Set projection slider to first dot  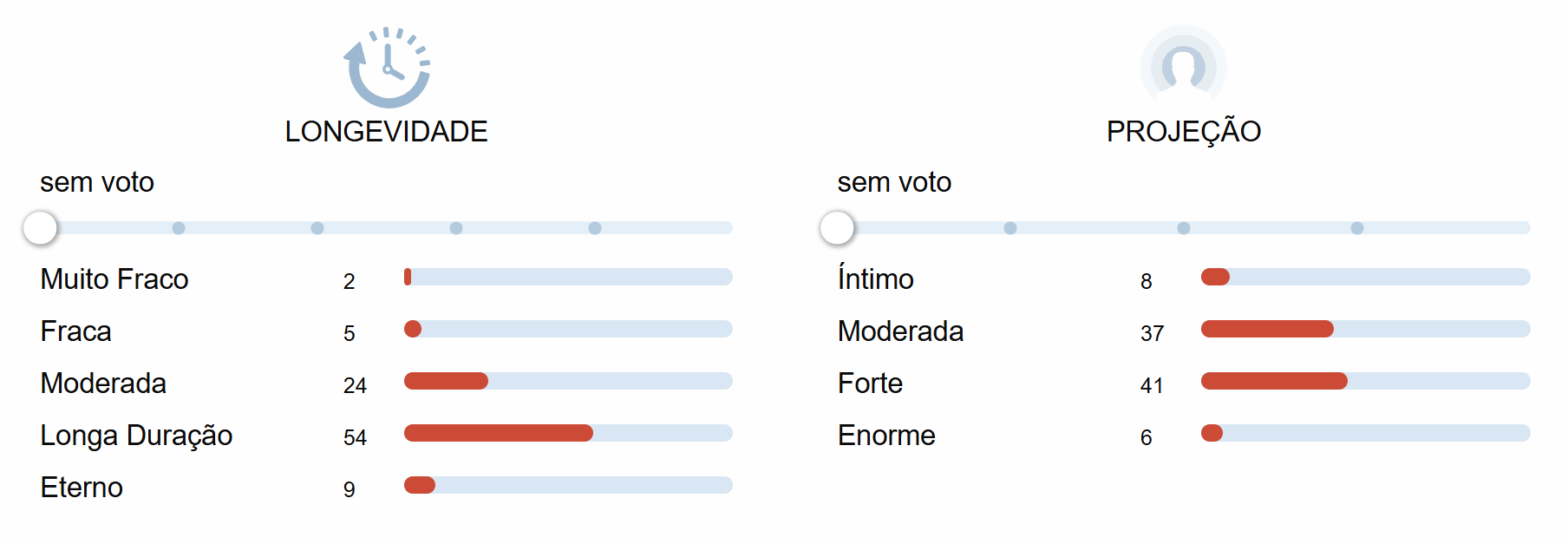tap(1010, 228)
